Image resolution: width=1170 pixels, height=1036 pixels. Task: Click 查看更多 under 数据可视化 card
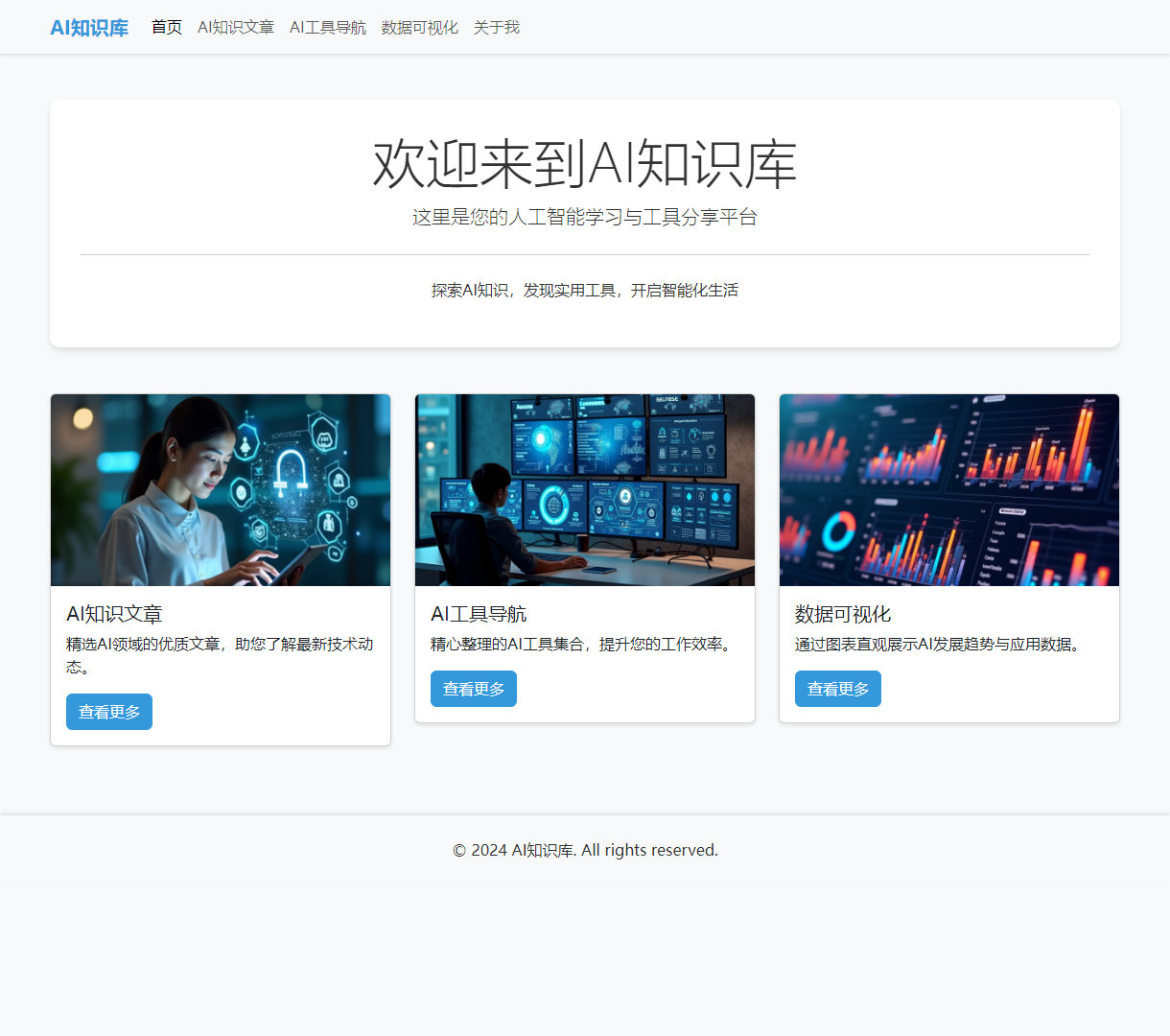(x=837, y=688)
